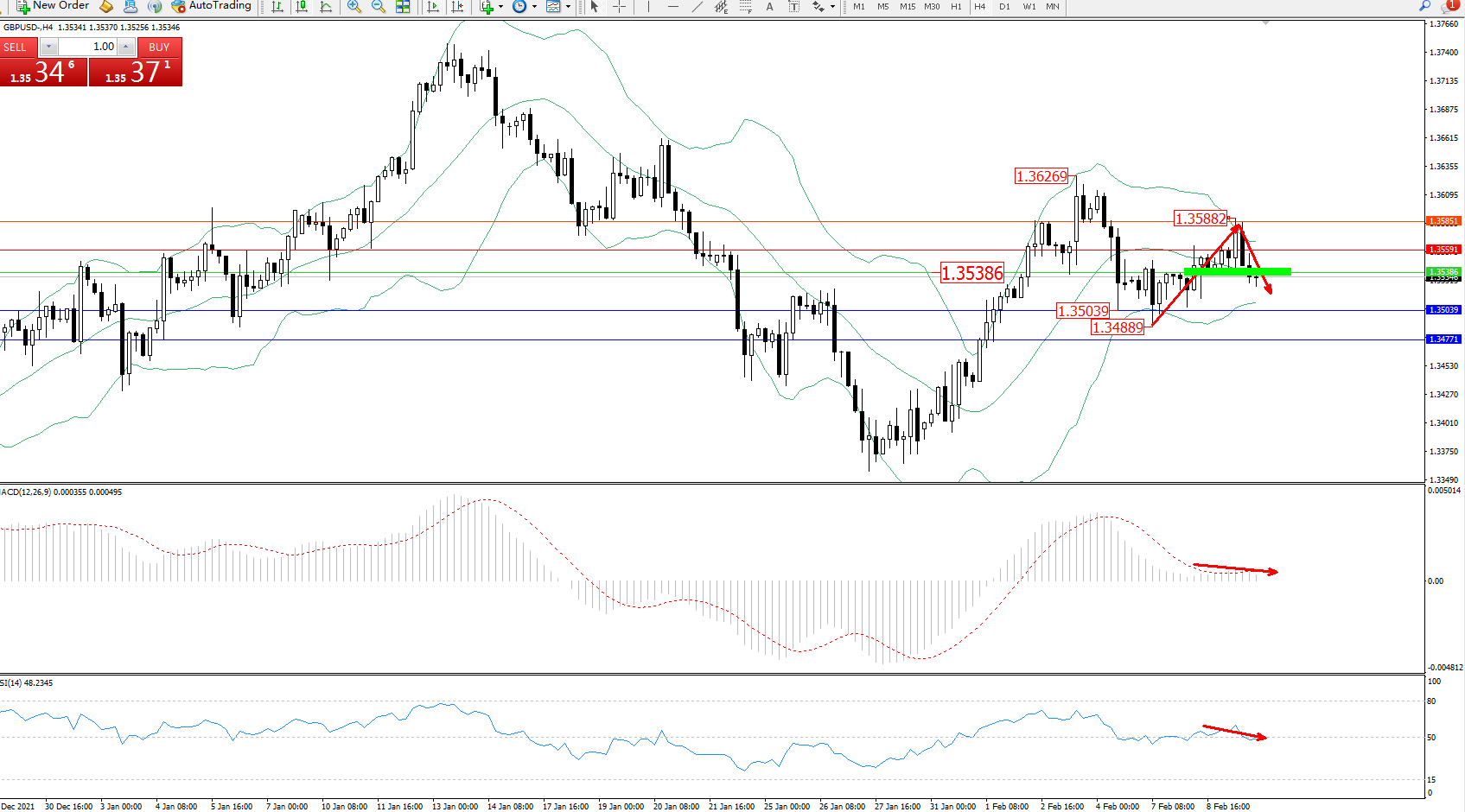Click the zoom out magnifier icon
Viewport: 1465px width, 812px height.
click(x=379, y=7)
